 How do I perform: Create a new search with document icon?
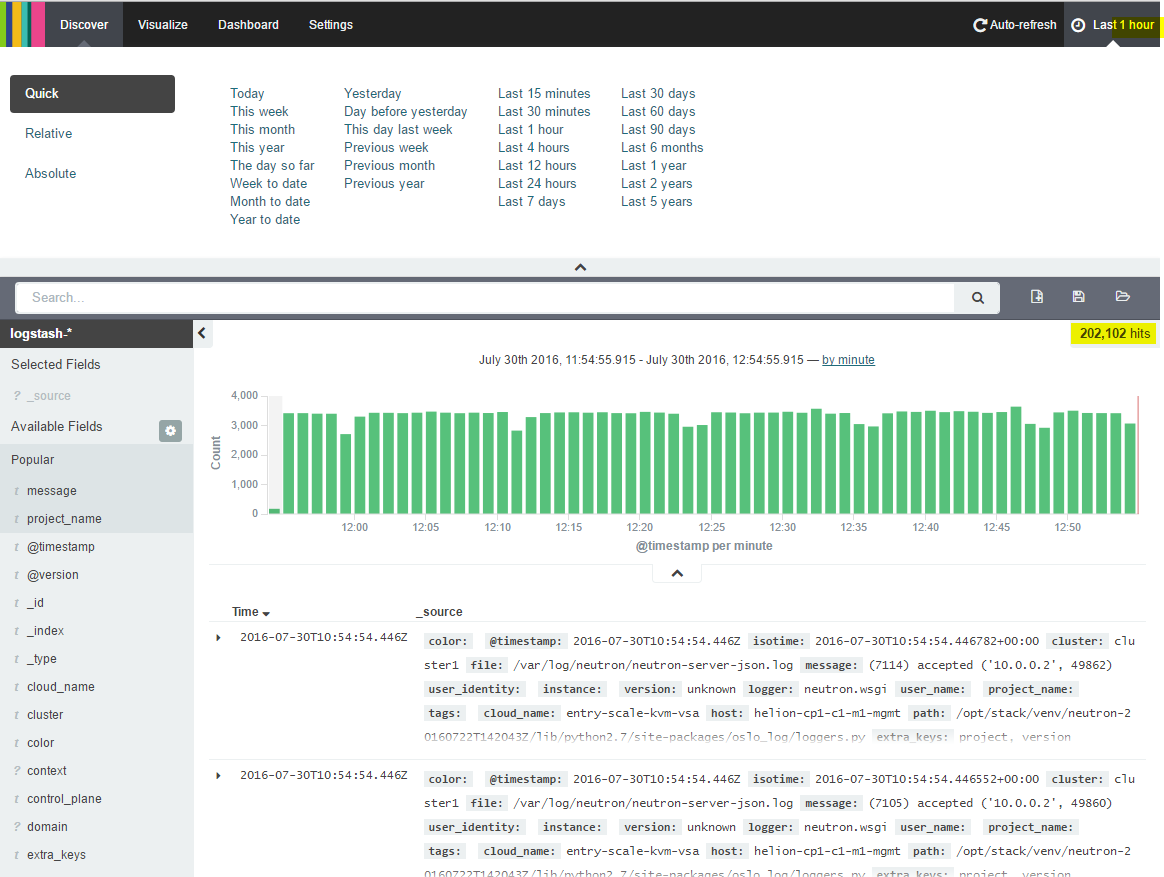click(1037, 297)
